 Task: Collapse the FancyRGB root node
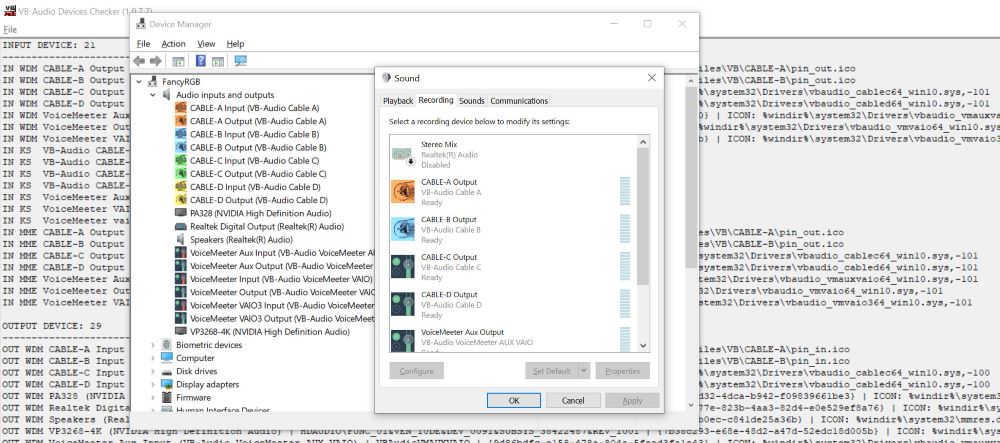coord(140,82)
